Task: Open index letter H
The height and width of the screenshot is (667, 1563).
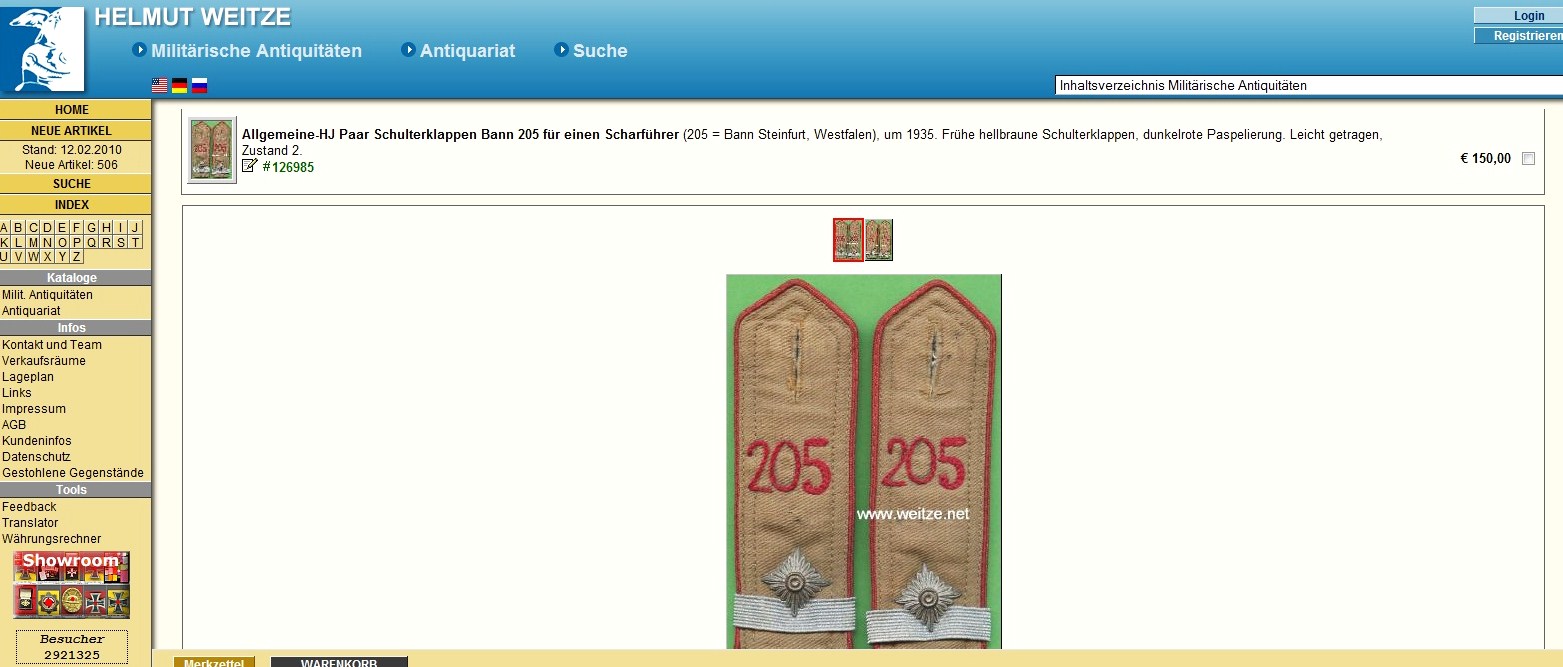Action: [x=106, y=228]
